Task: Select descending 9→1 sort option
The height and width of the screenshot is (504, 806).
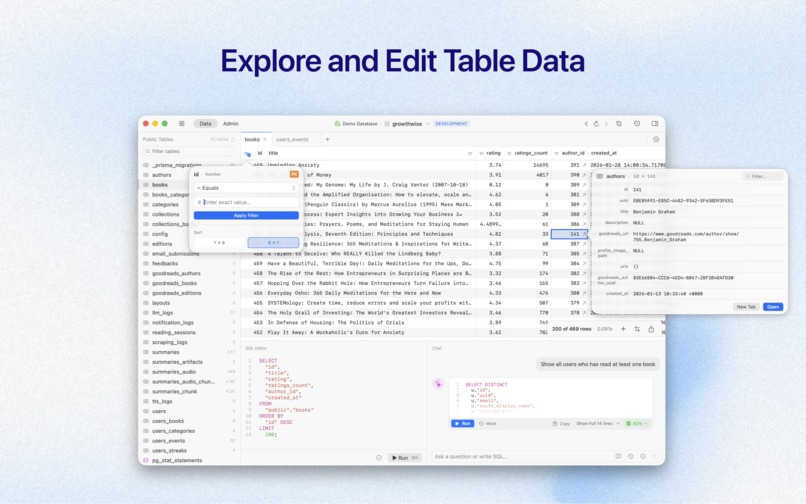Action: tap(273, 243)
